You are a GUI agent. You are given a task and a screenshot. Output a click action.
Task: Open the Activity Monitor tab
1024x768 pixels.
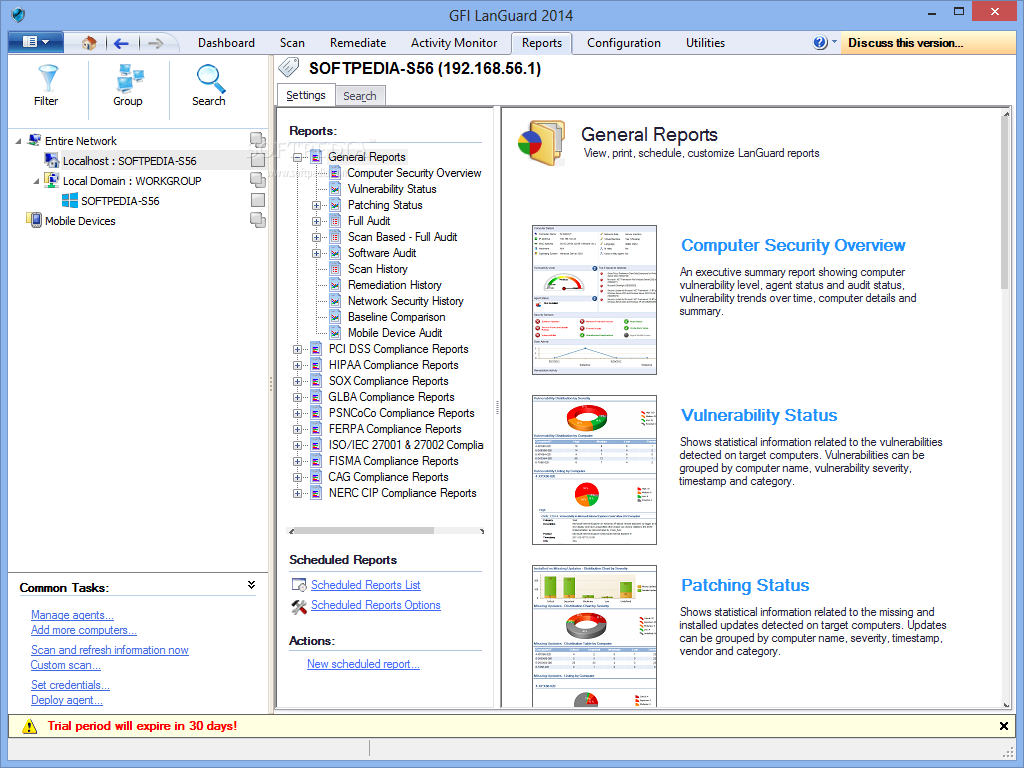454,42
